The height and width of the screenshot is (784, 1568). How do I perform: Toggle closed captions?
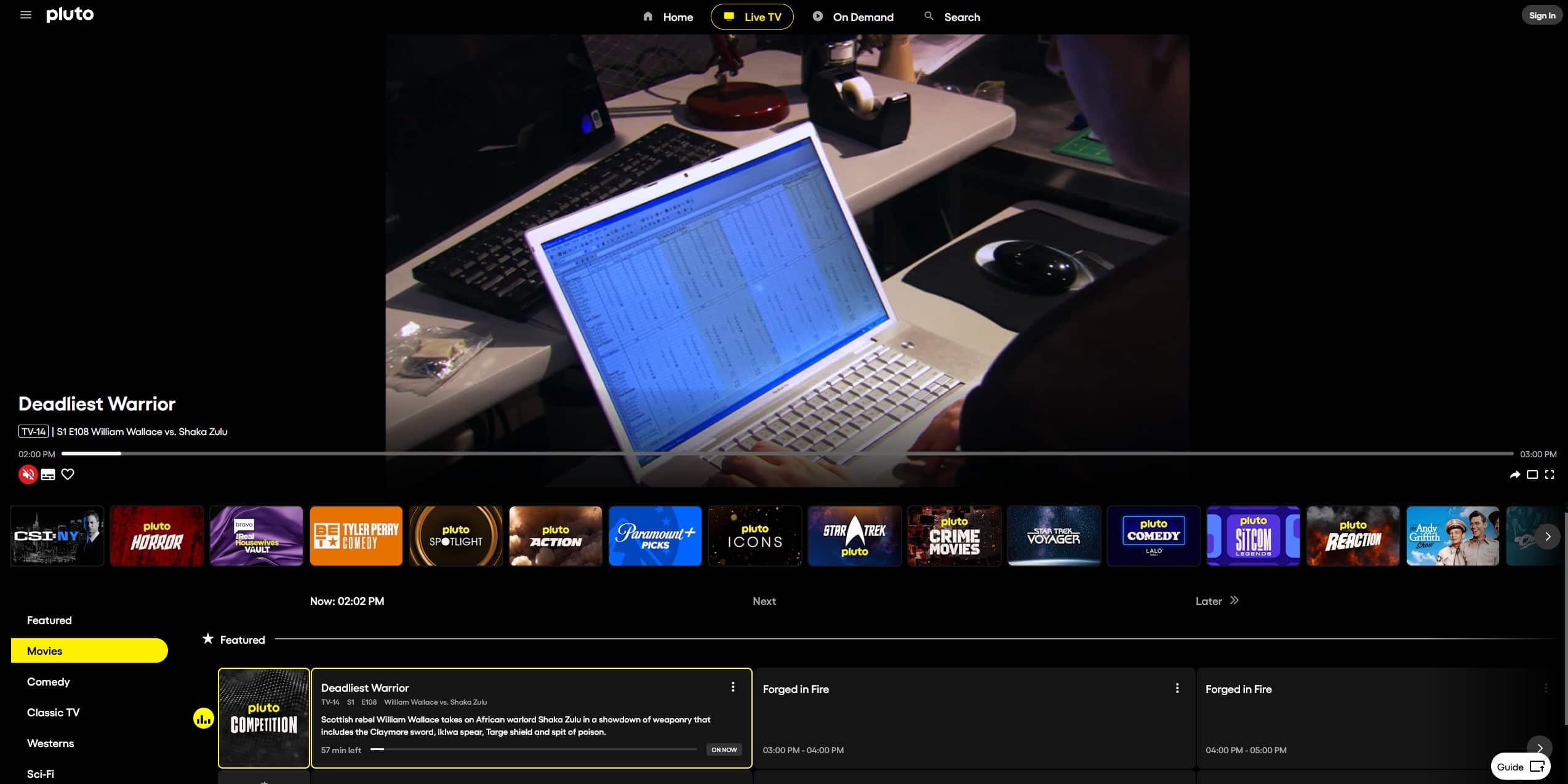(x=48, y=474)
